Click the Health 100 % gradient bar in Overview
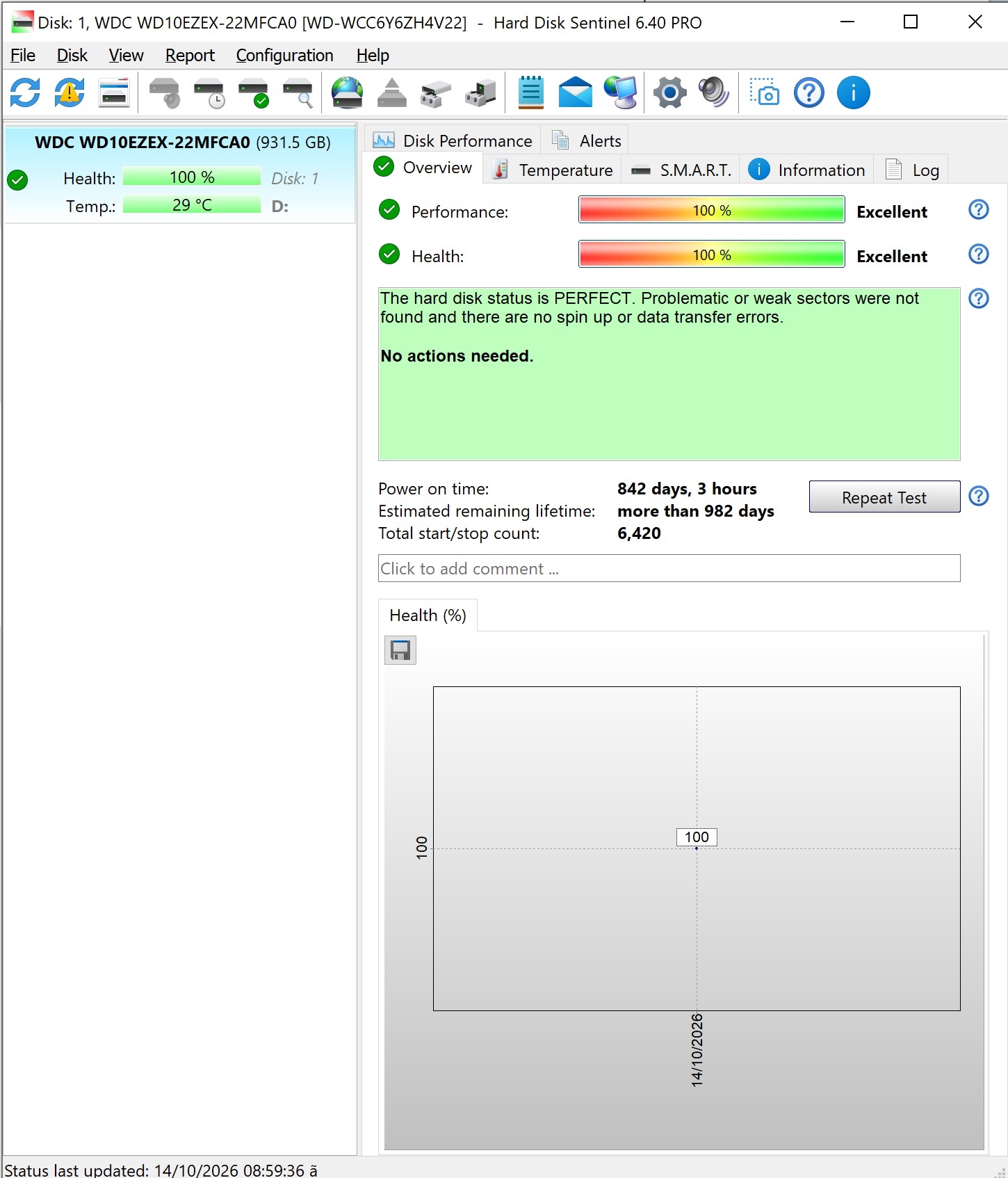Viewport: 1008px width, 1178px height. click(712, 255)
